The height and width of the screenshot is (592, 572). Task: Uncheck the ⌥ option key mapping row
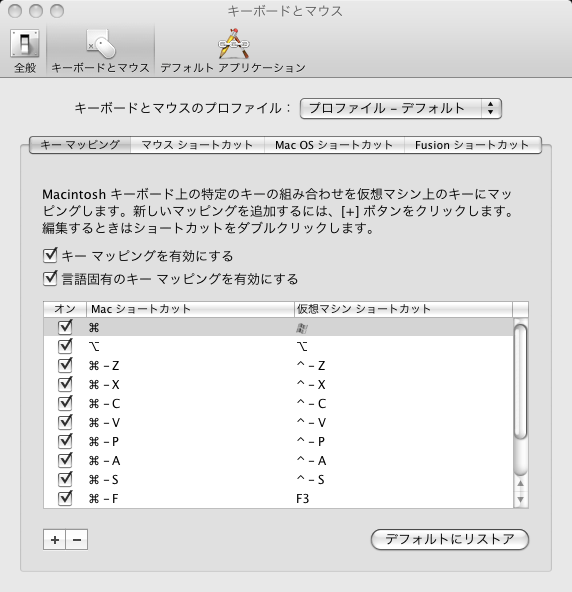pos(65,346)
